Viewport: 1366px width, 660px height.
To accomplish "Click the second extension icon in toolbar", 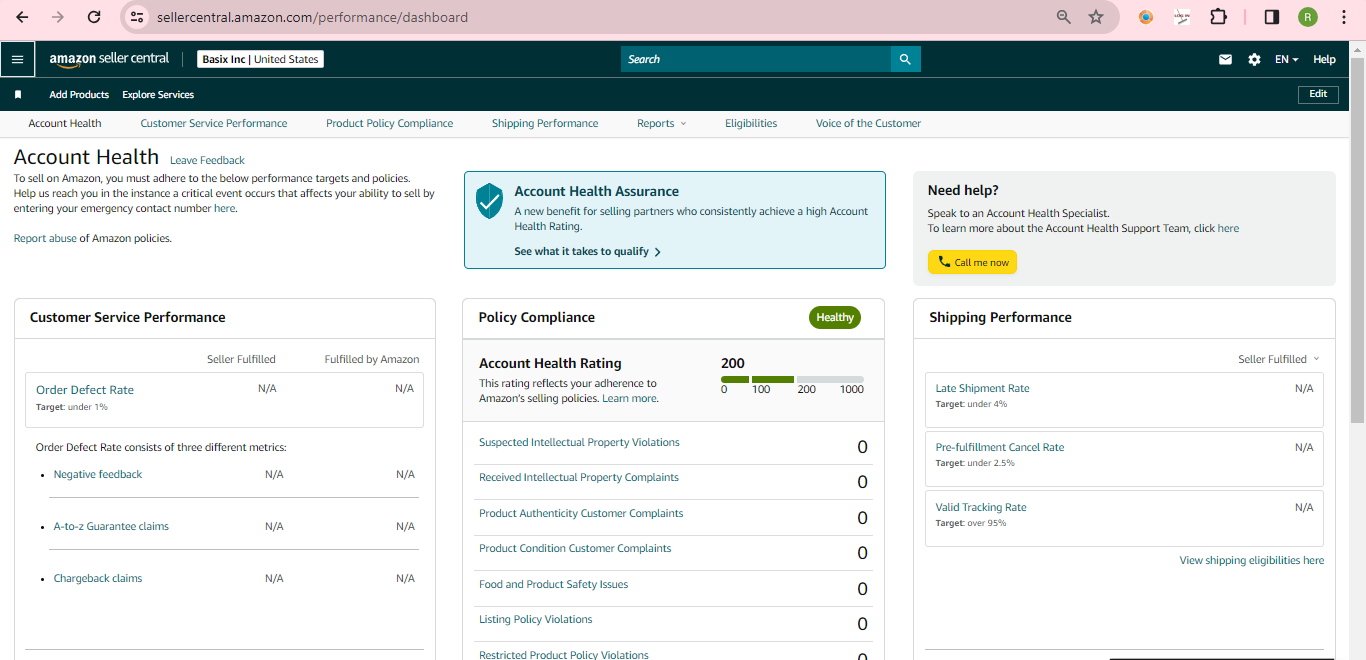I will pos(1182,17).
